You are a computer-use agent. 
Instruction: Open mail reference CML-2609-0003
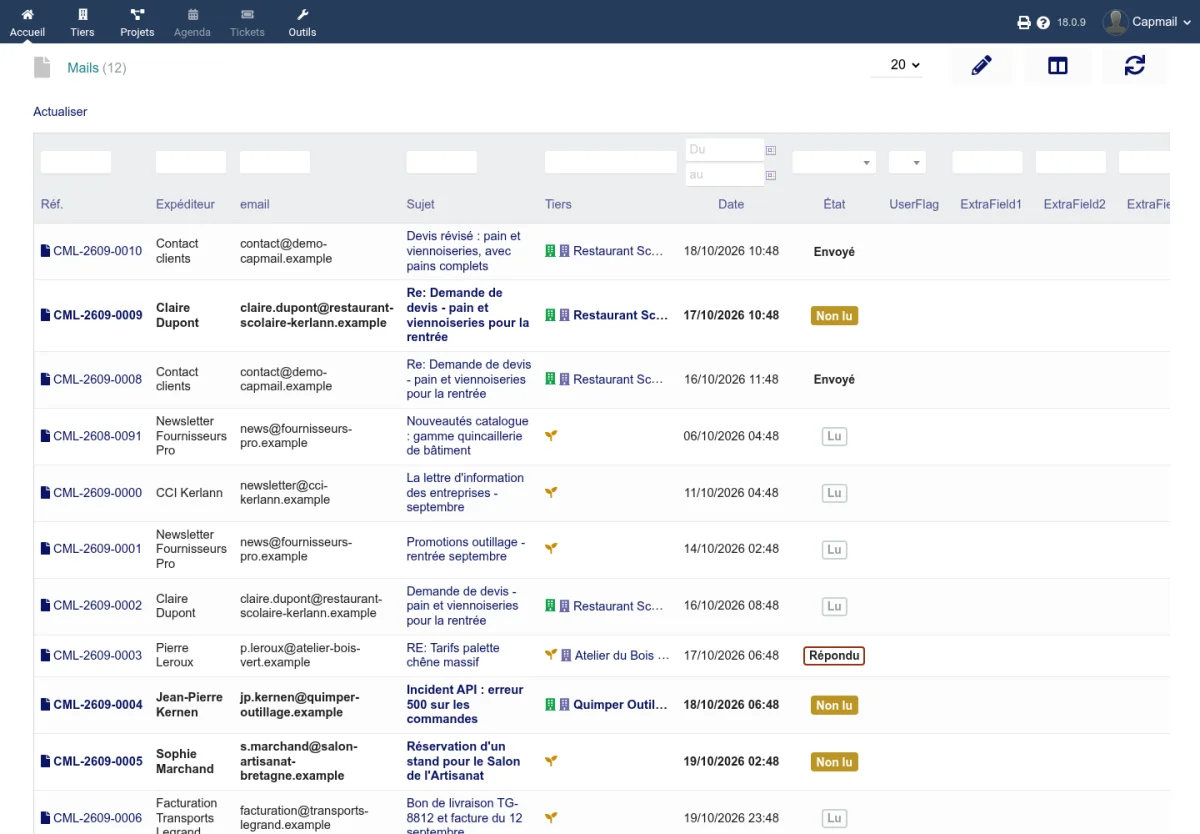[x=97, y=655]
